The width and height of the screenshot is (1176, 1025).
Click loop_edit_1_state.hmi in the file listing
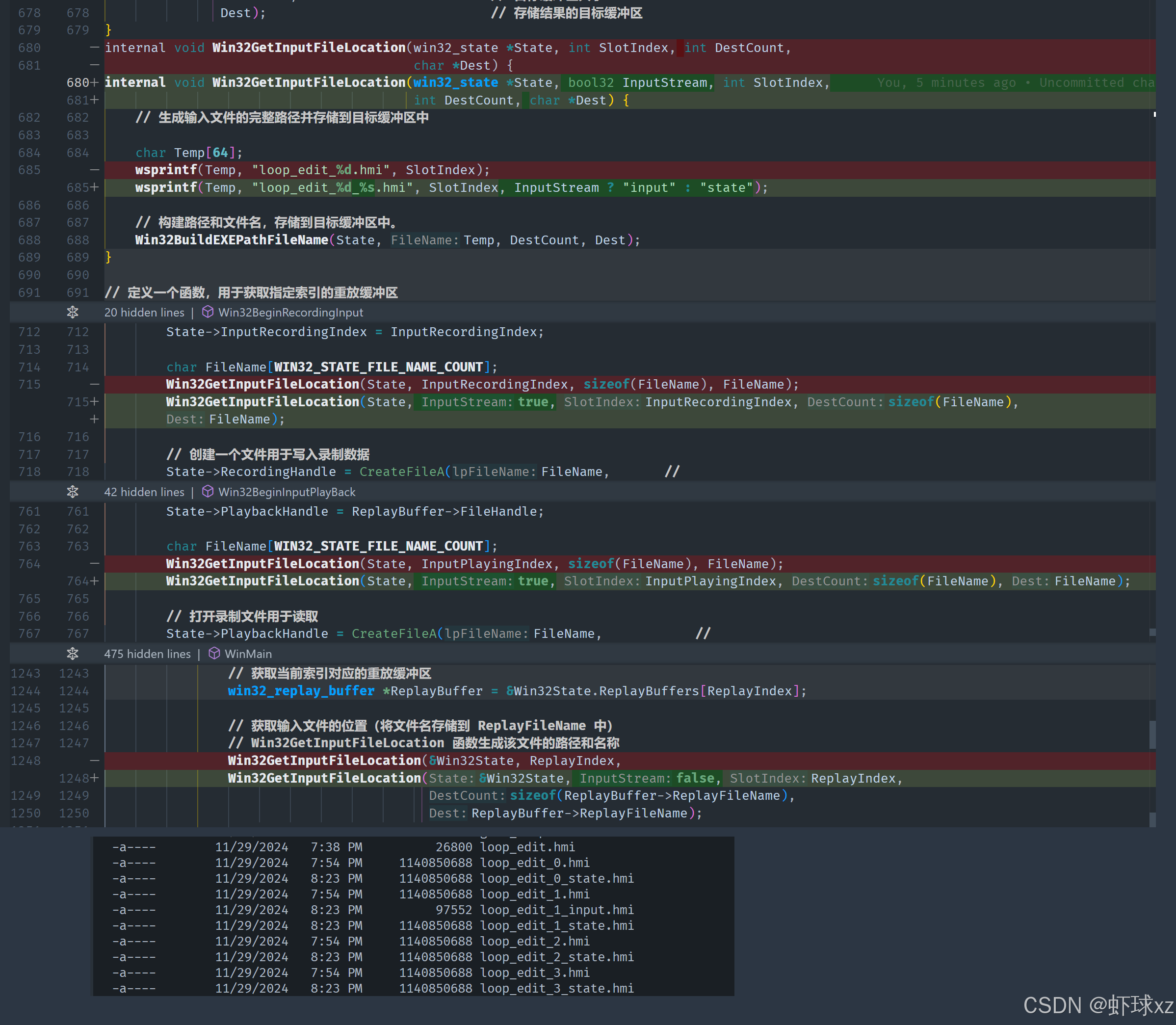[557, 926]
